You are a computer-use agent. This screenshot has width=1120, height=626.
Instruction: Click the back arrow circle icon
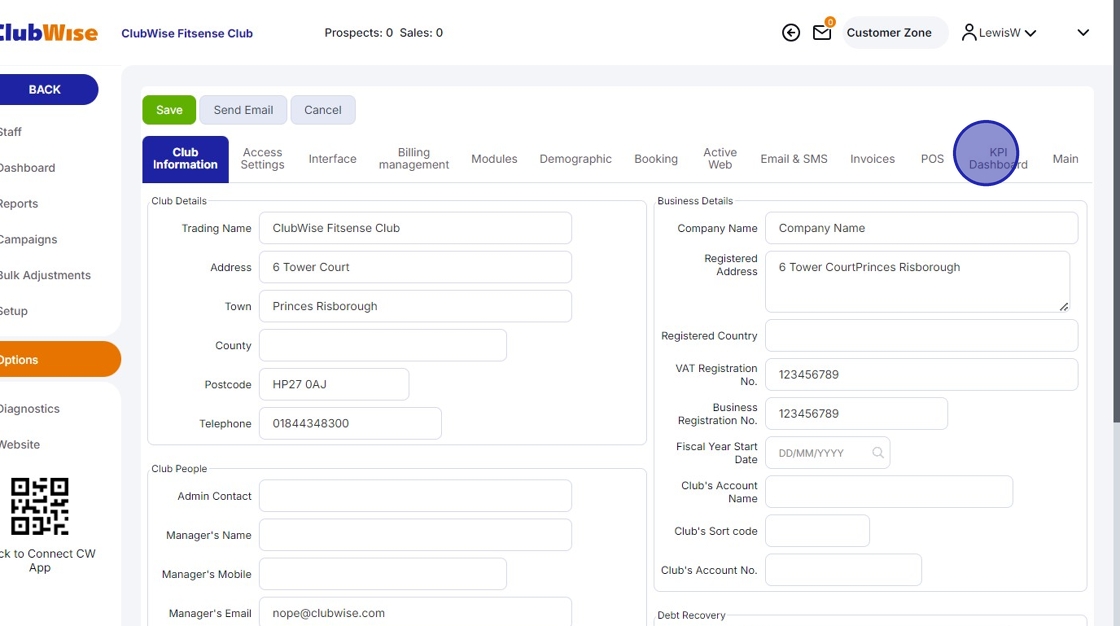click(791, 33)
